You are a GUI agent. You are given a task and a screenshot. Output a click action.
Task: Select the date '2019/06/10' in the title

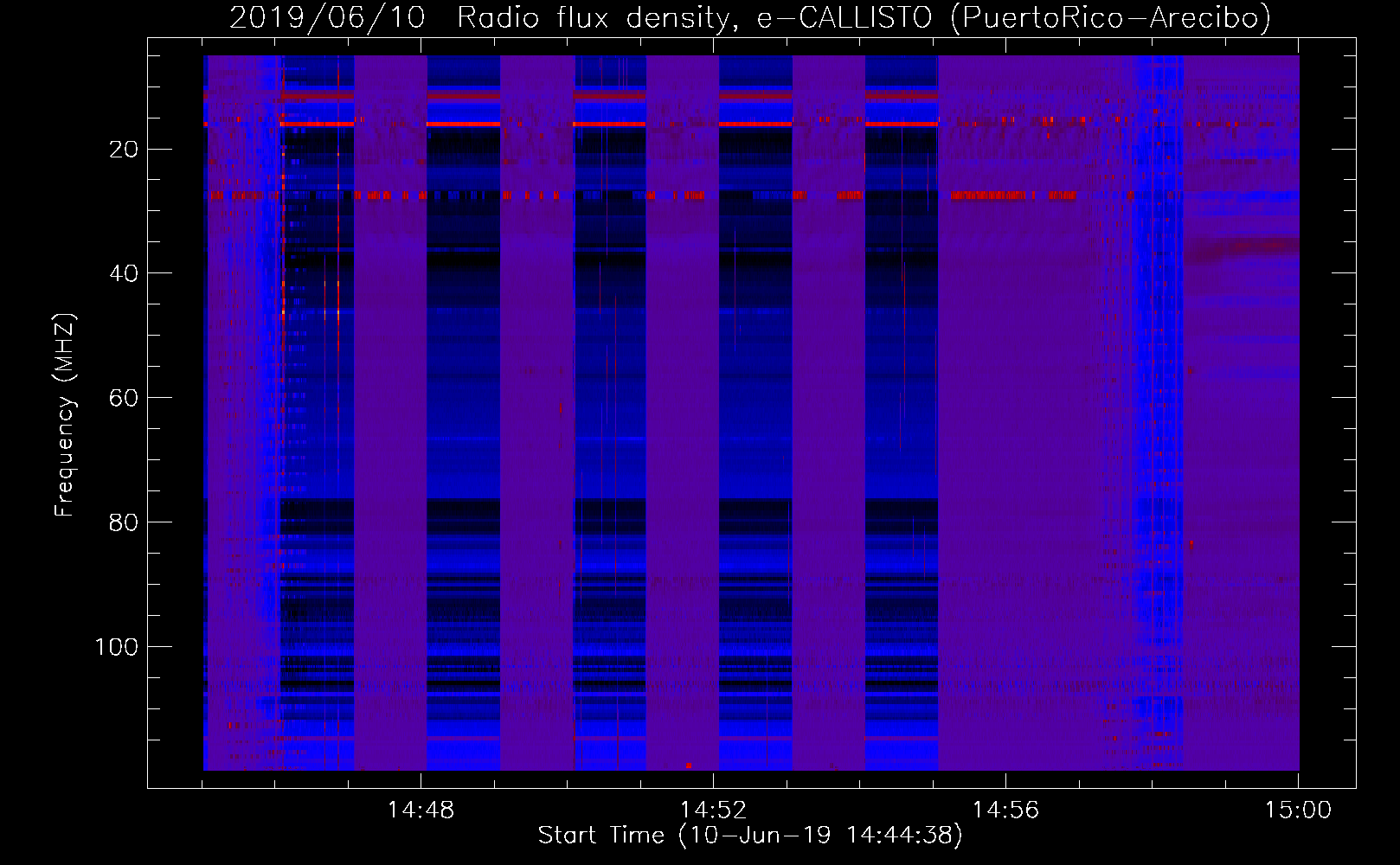(x=327, y=17)
